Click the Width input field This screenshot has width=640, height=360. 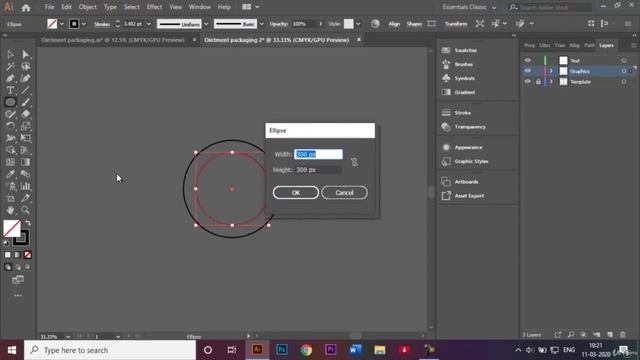click(x=318, y=154)
